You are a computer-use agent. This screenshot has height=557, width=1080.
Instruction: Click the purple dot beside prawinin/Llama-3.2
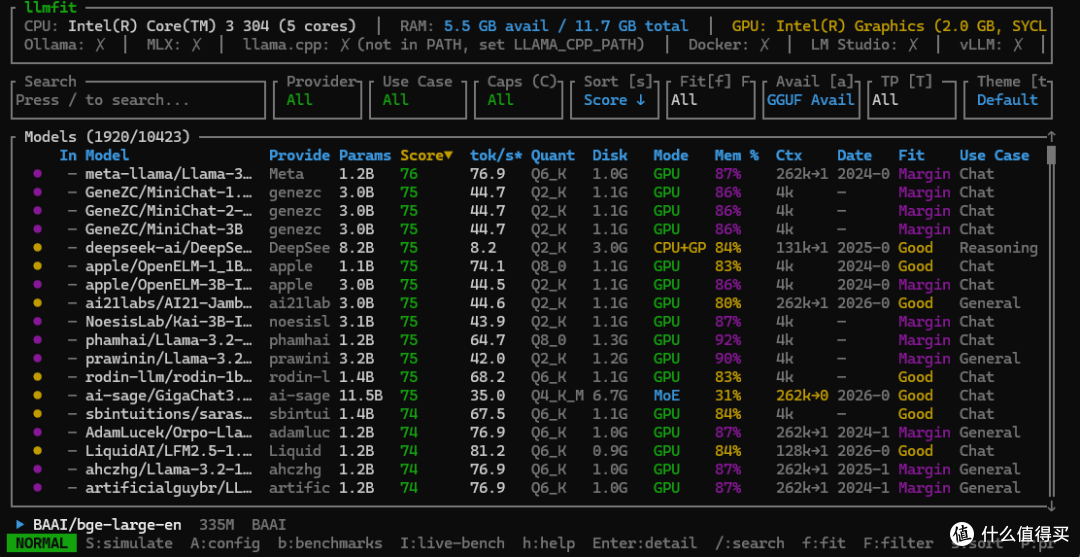(38, 359)
